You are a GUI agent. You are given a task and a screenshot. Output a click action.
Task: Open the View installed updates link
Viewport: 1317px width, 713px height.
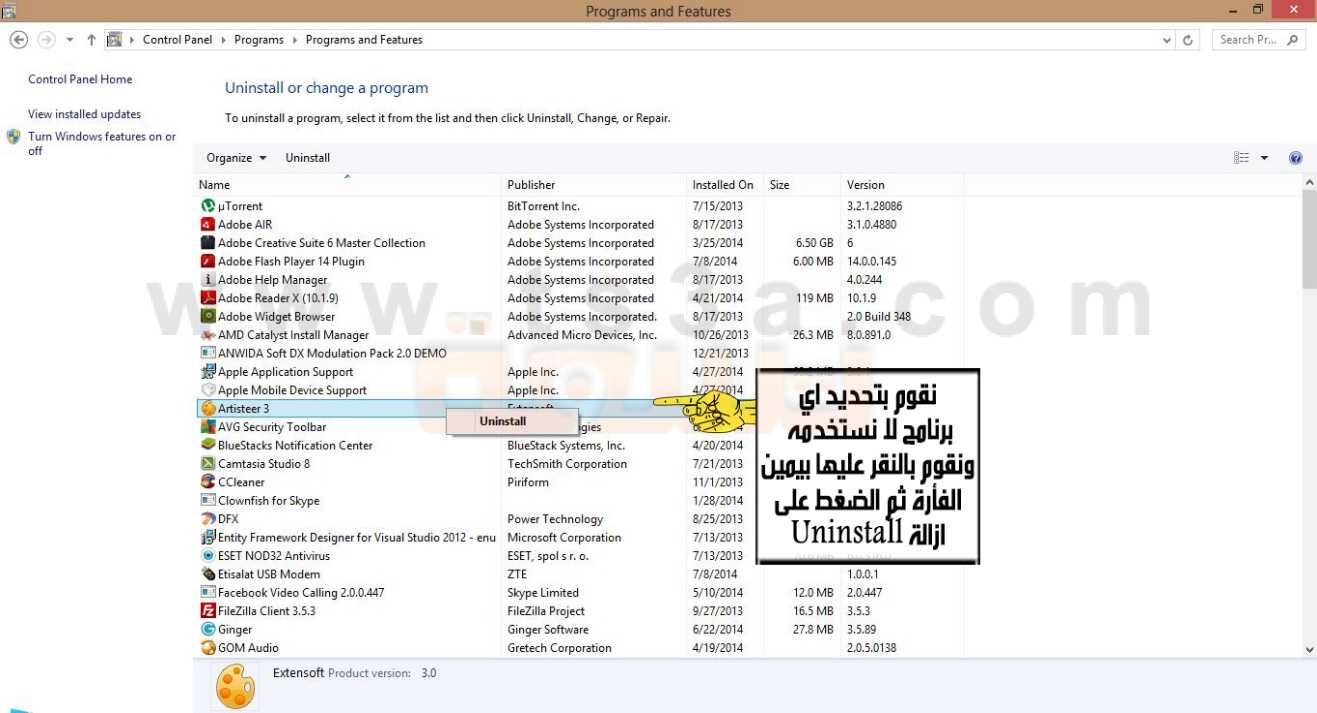pos(84,114)
